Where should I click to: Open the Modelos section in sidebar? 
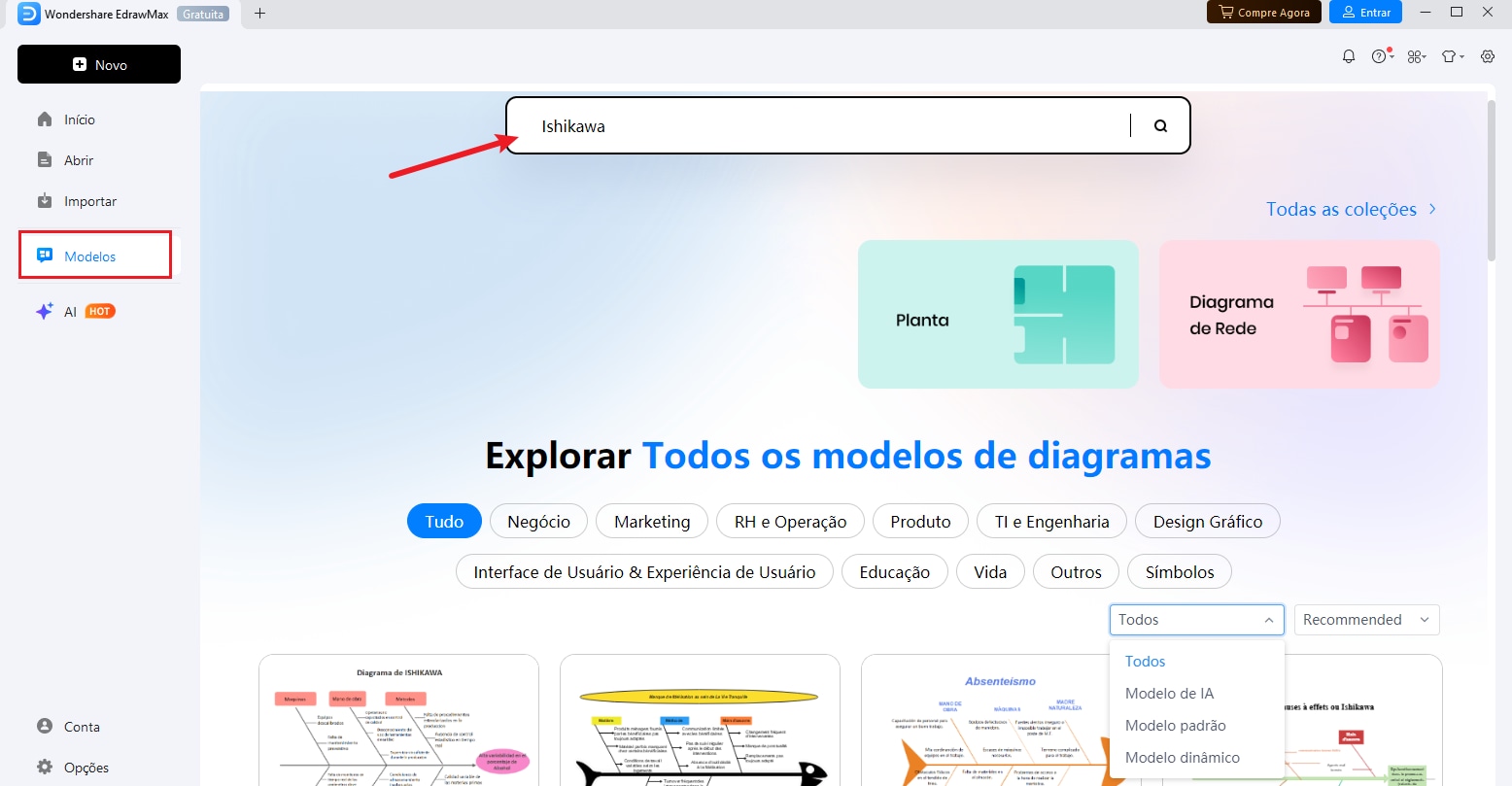coord(89,255)
